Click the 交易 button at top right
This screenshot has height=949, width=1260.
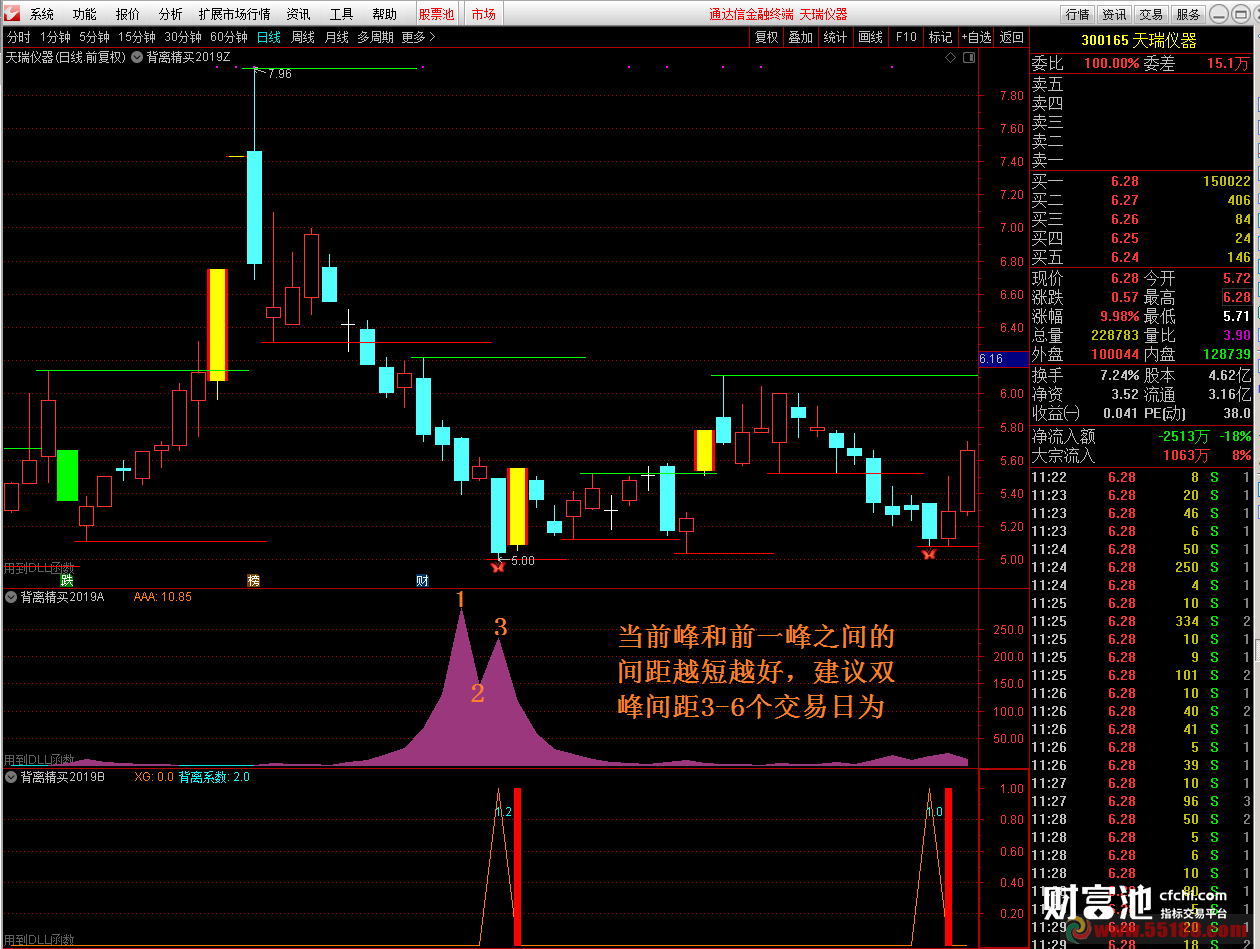1151,14
